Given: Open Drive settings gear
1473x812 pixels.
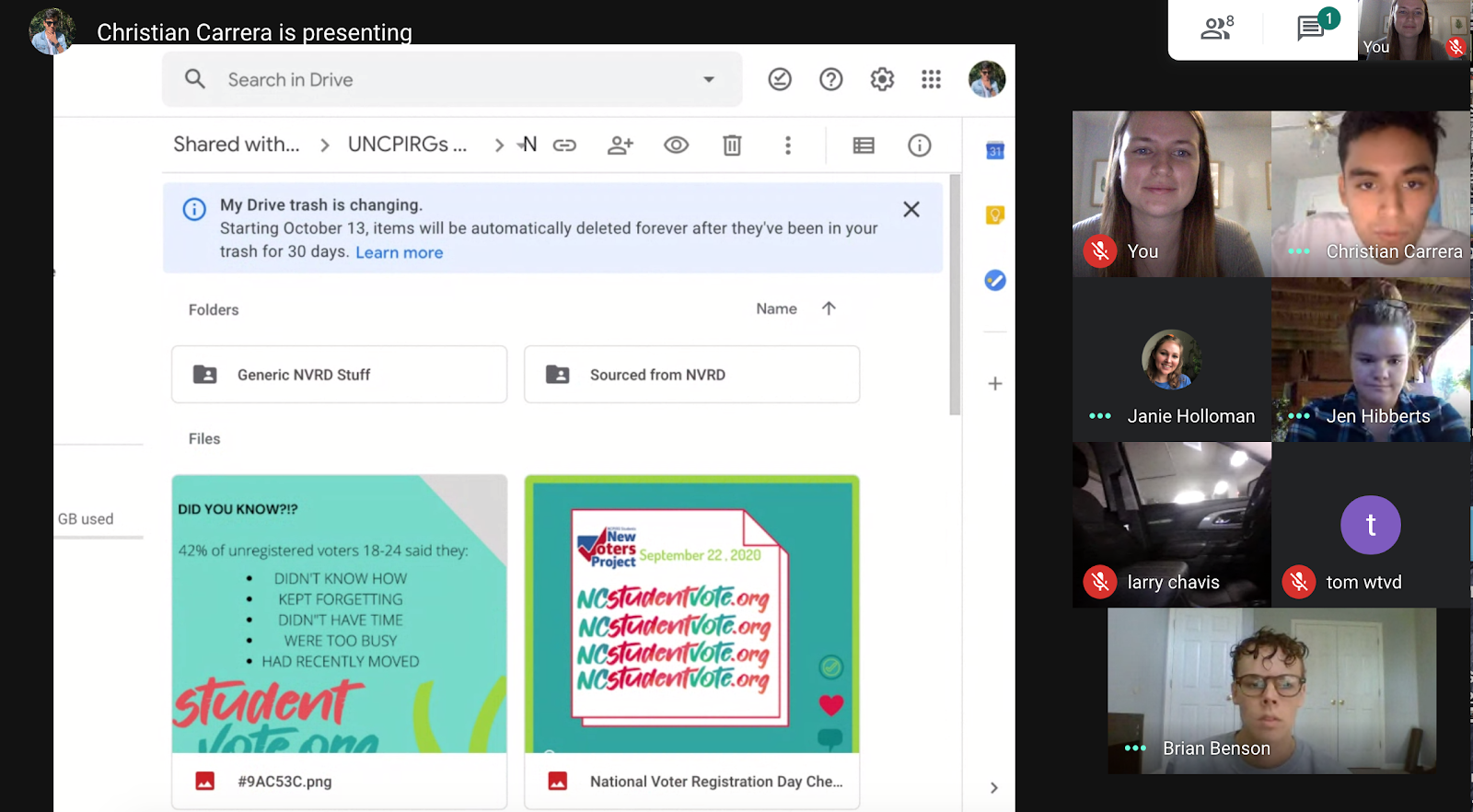Looking at the screenshot, I should (x=882, y=79).
